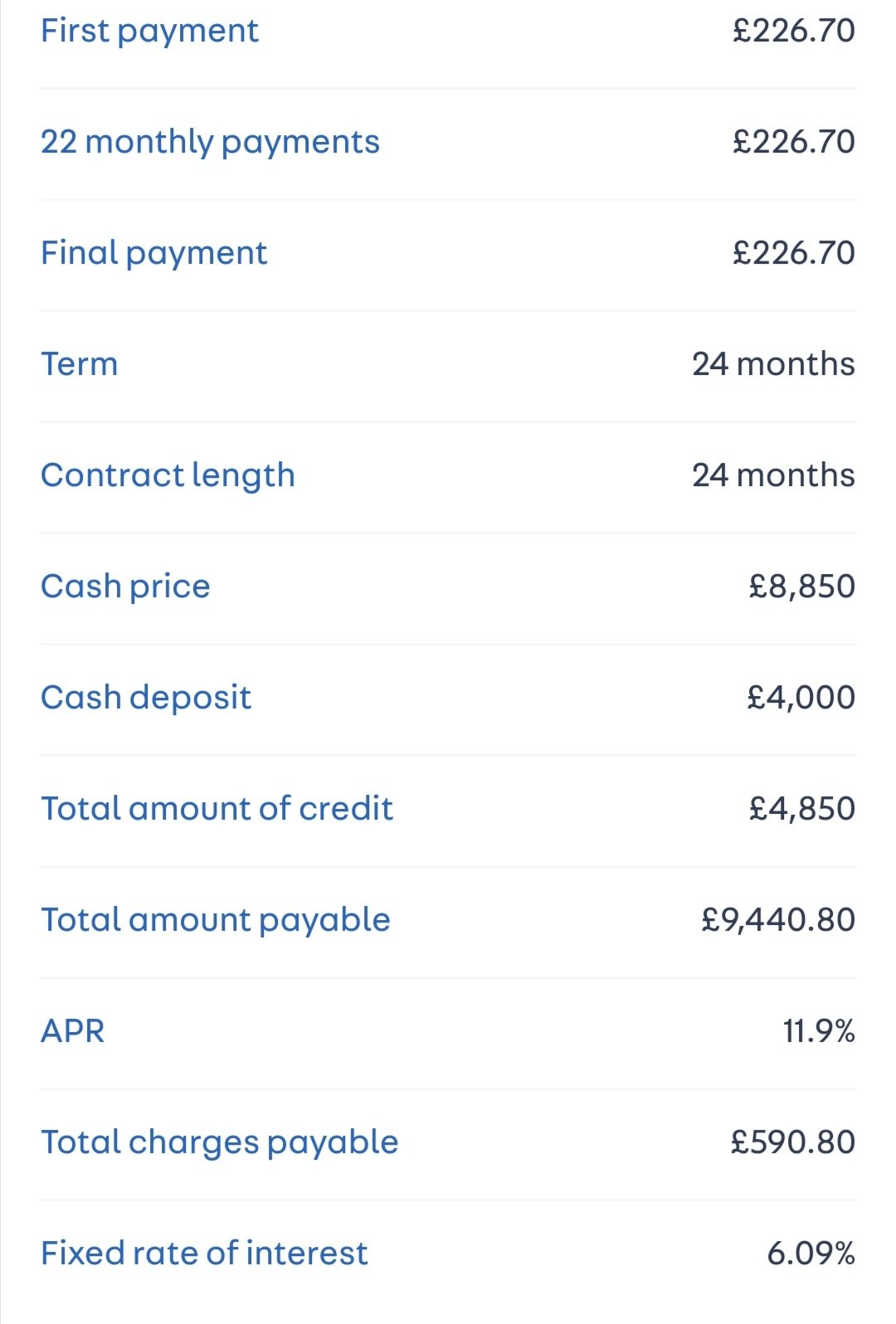Select the Contract length label
This screenshot has width=896, height=1324.
[x=168, y=476]
